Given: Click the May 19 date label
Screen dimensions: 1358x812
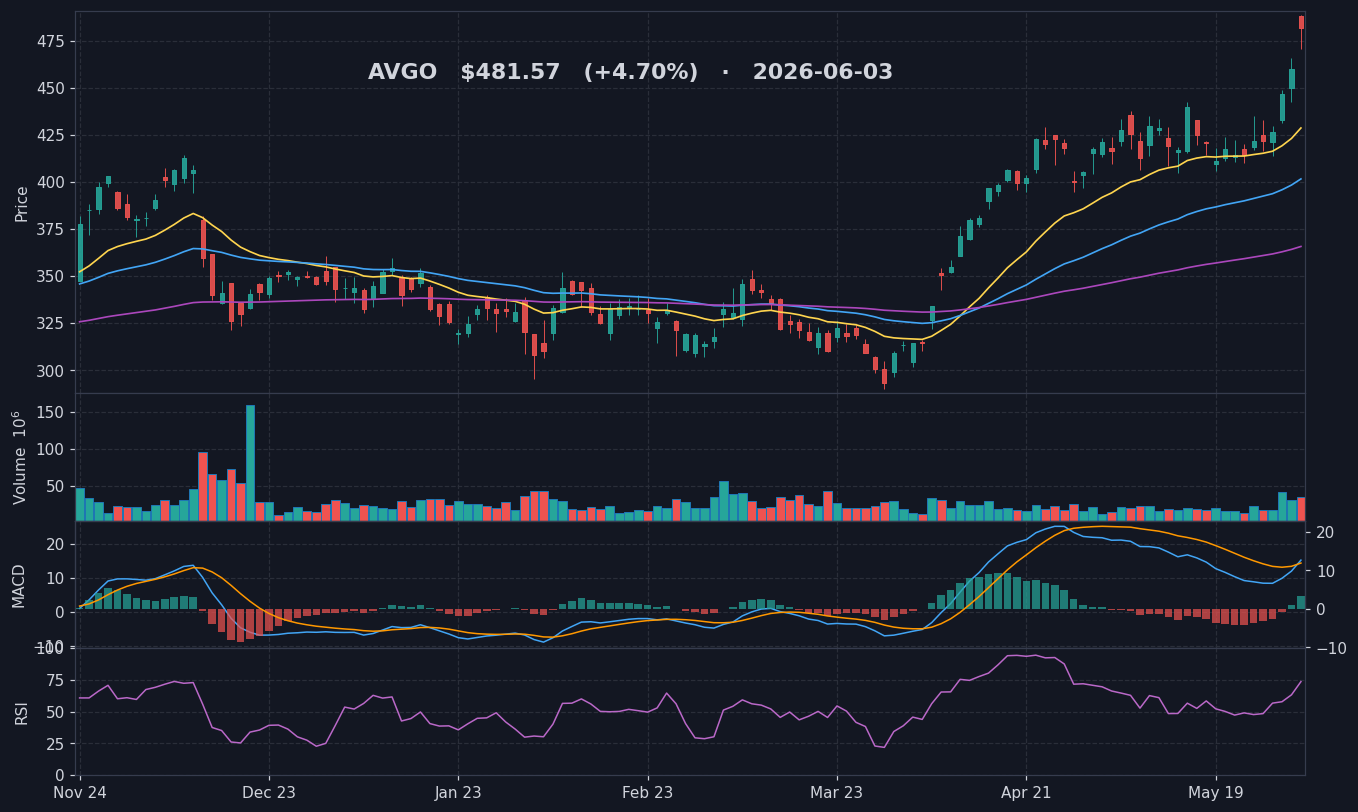Looking at the screenshot, I should coord(1216,793).
